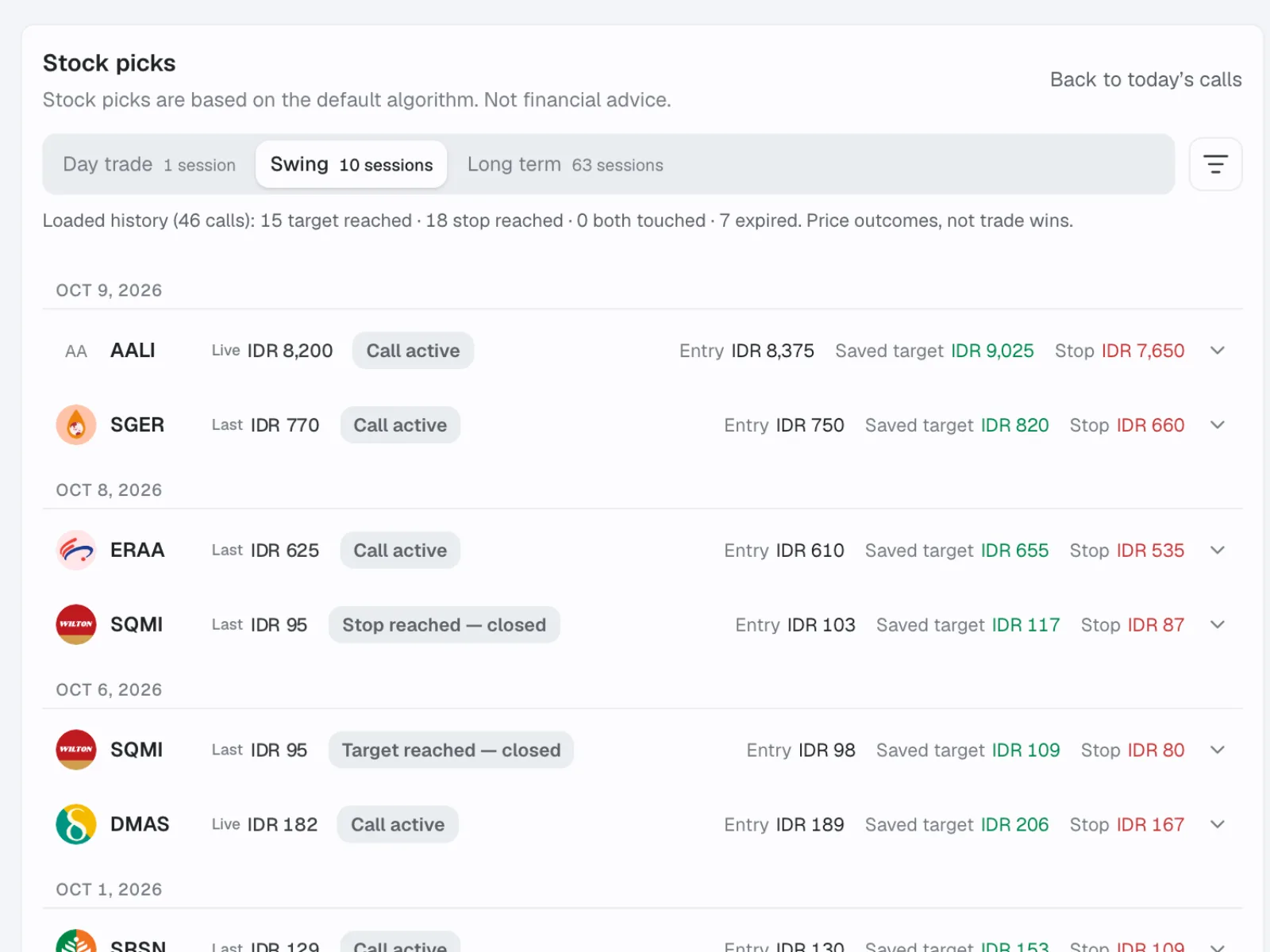Image resolution: width=1270 pixels, height=952 pixels.
Task: Click the Target reached — closed badge
Action: [x=451, y=750]
